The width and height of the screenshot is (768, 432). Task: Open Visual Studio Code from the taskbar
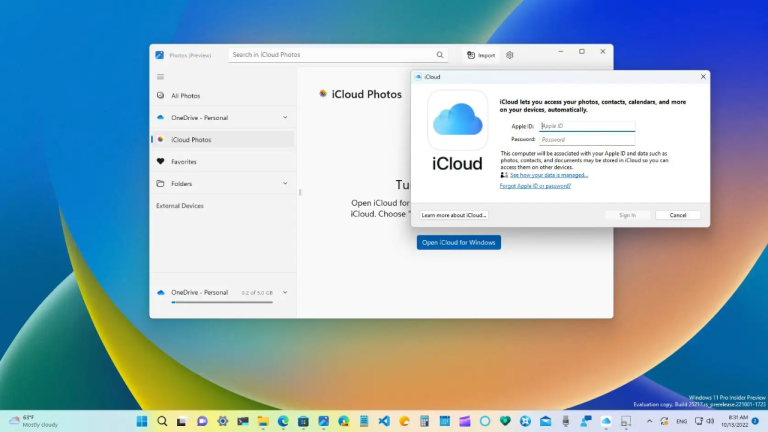coord(384,421)
